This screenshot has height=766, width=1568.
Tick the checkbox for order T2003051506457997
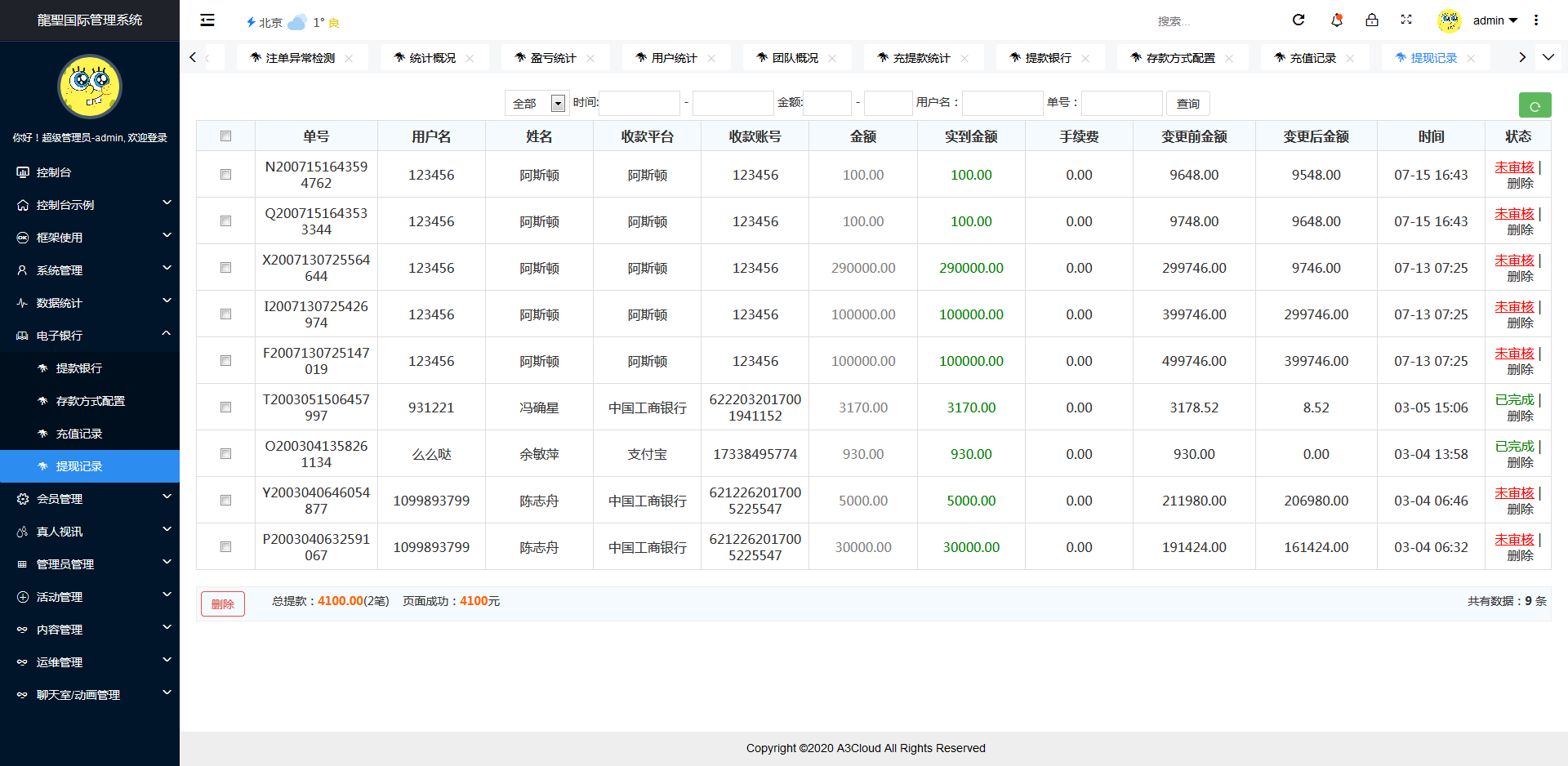point(225,407)
